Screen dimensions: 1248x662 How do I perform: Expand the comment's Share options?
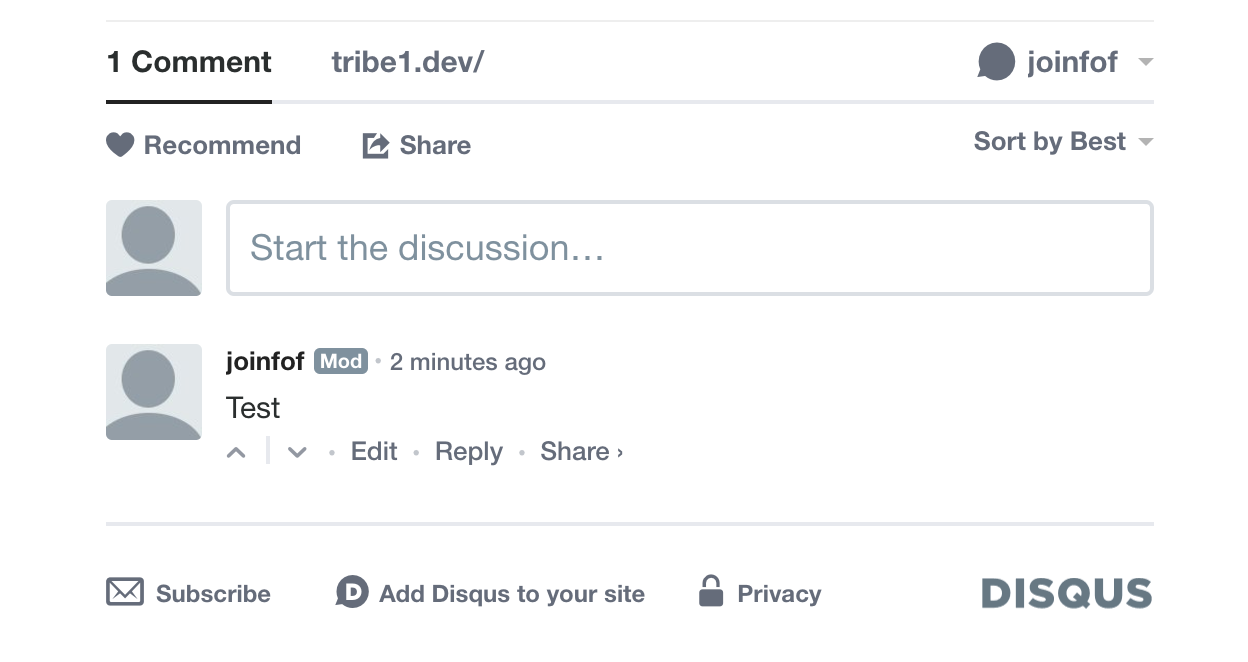point(581,452)
